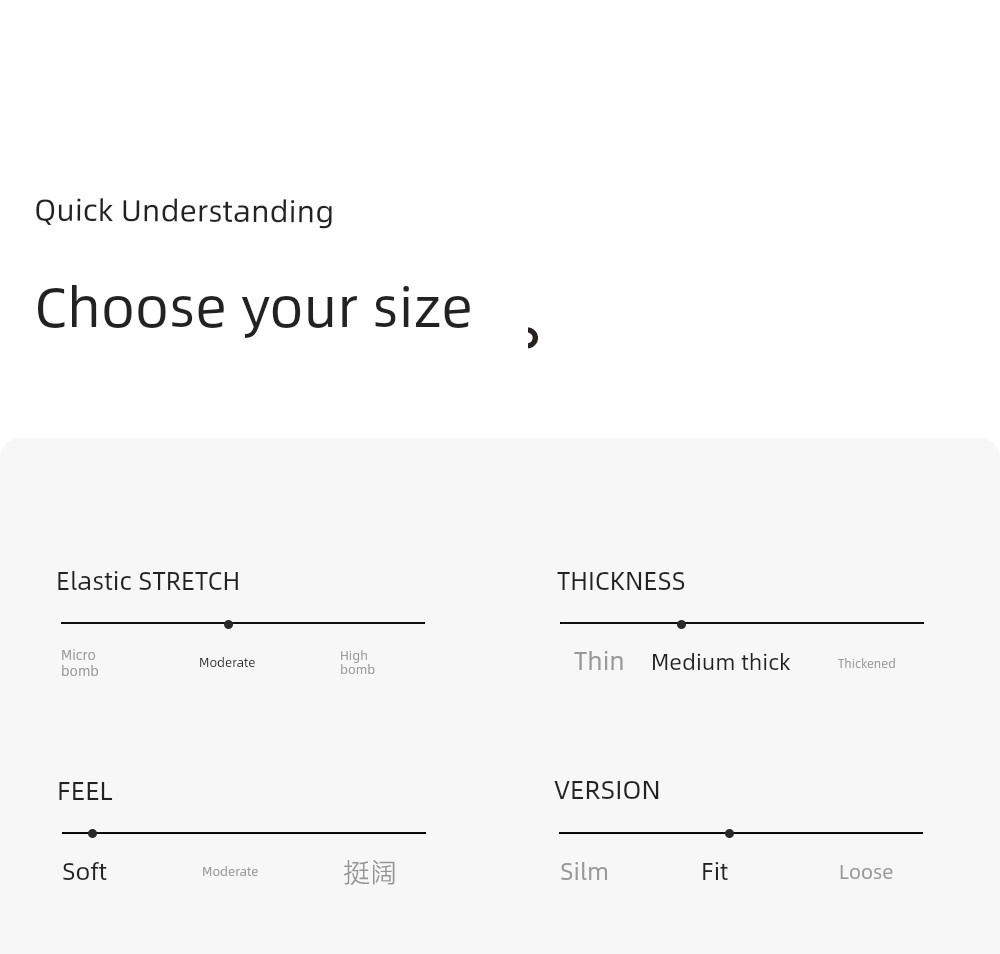Screen dimensions: 1000x954
Task: Click the Choose your size heading
Action: (253, 309)
